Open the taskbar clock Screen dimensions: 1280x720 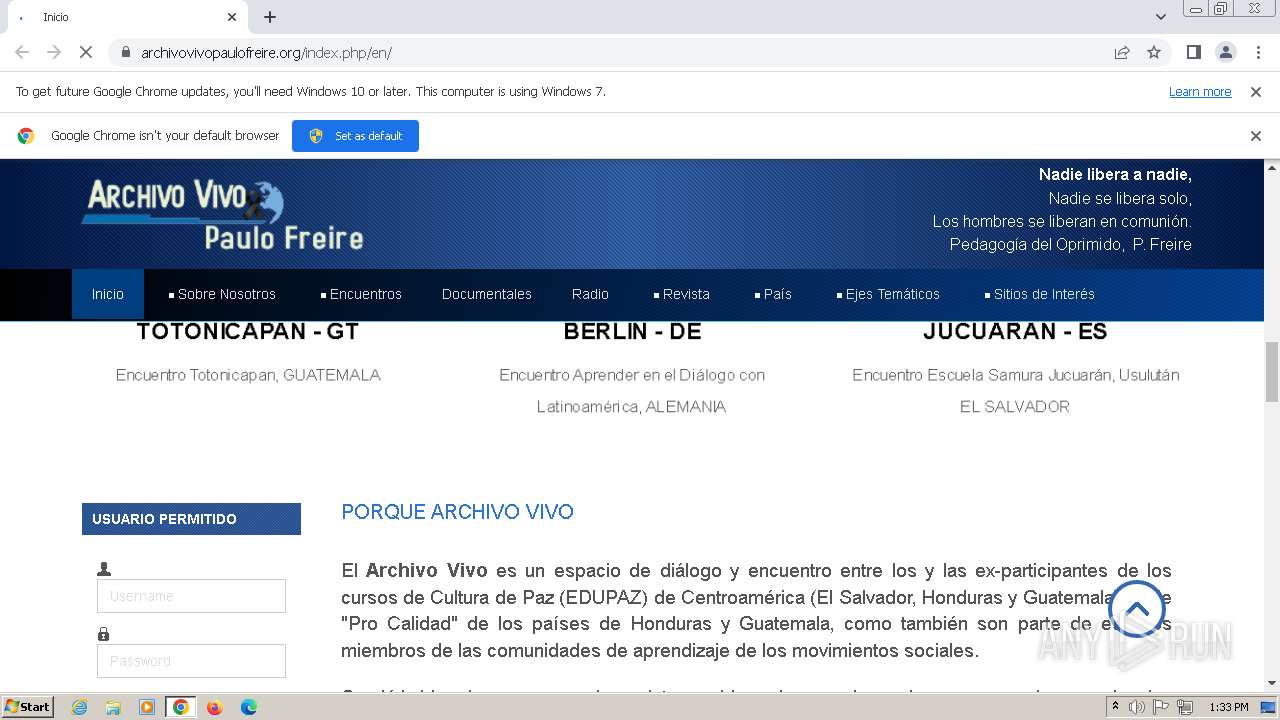1229,707
